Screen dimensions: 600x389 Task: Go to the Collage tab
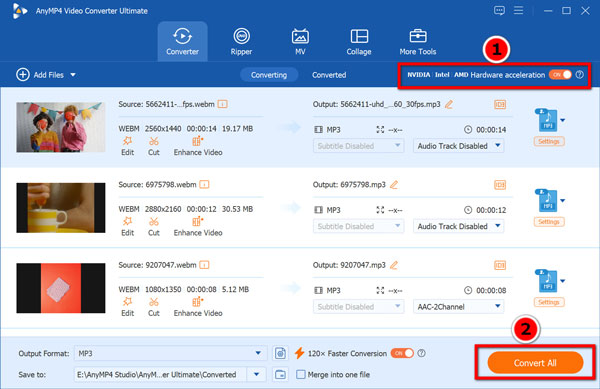(359, 41)
